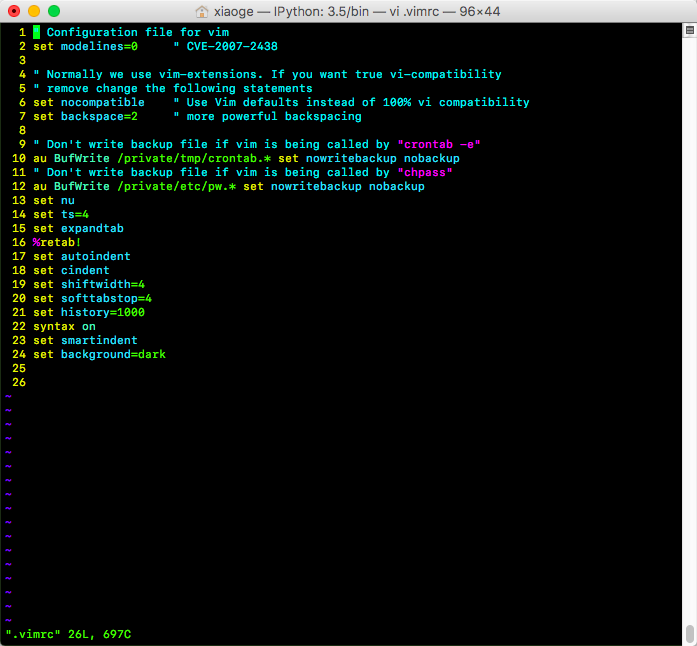Screen dimensions: 697x646
Task: Click 'set ts=4' on line 14
Action: [61, 214]
